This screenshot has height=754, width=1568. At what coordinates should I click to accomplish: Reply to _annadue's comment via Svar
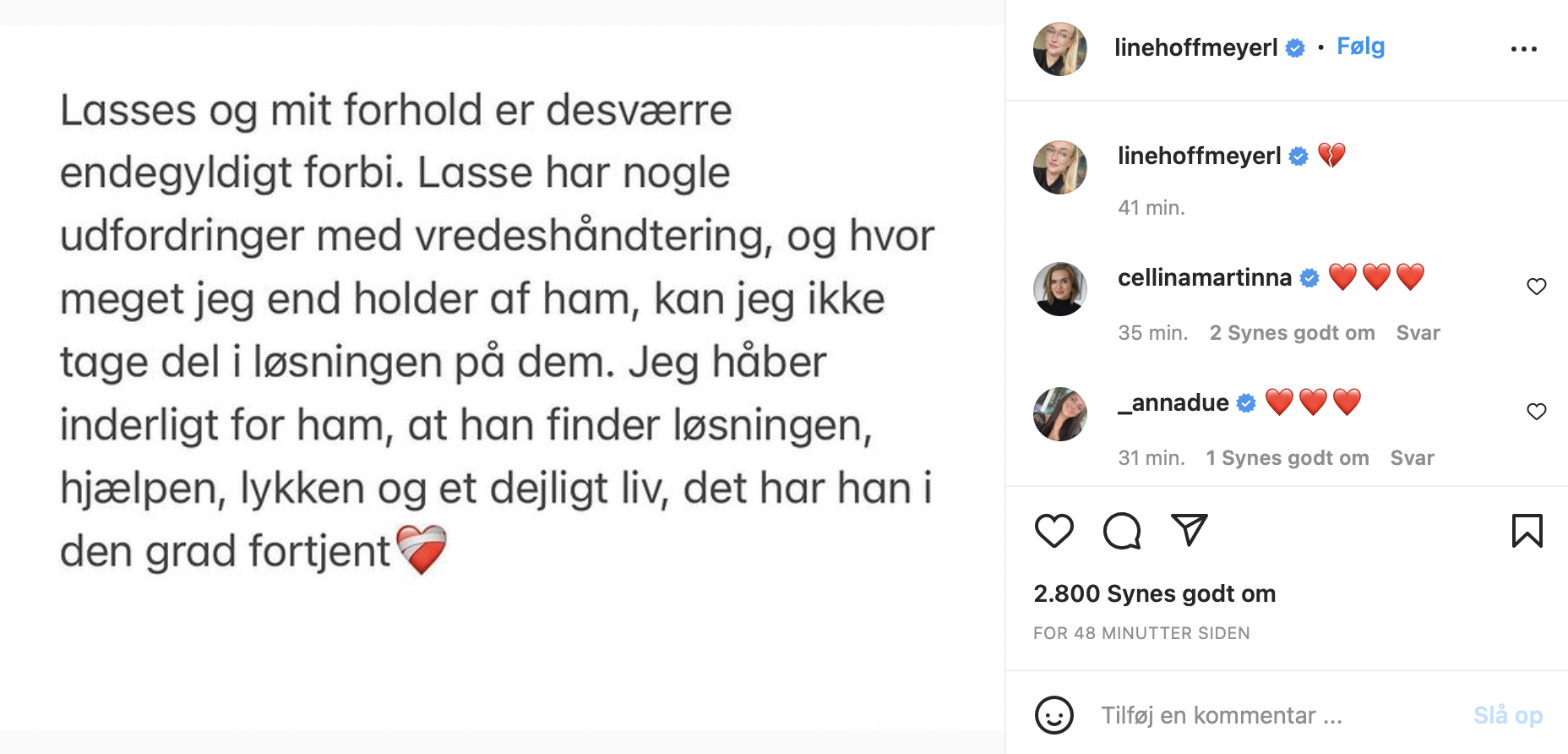pyautogui.click(x=1412, y=458)
